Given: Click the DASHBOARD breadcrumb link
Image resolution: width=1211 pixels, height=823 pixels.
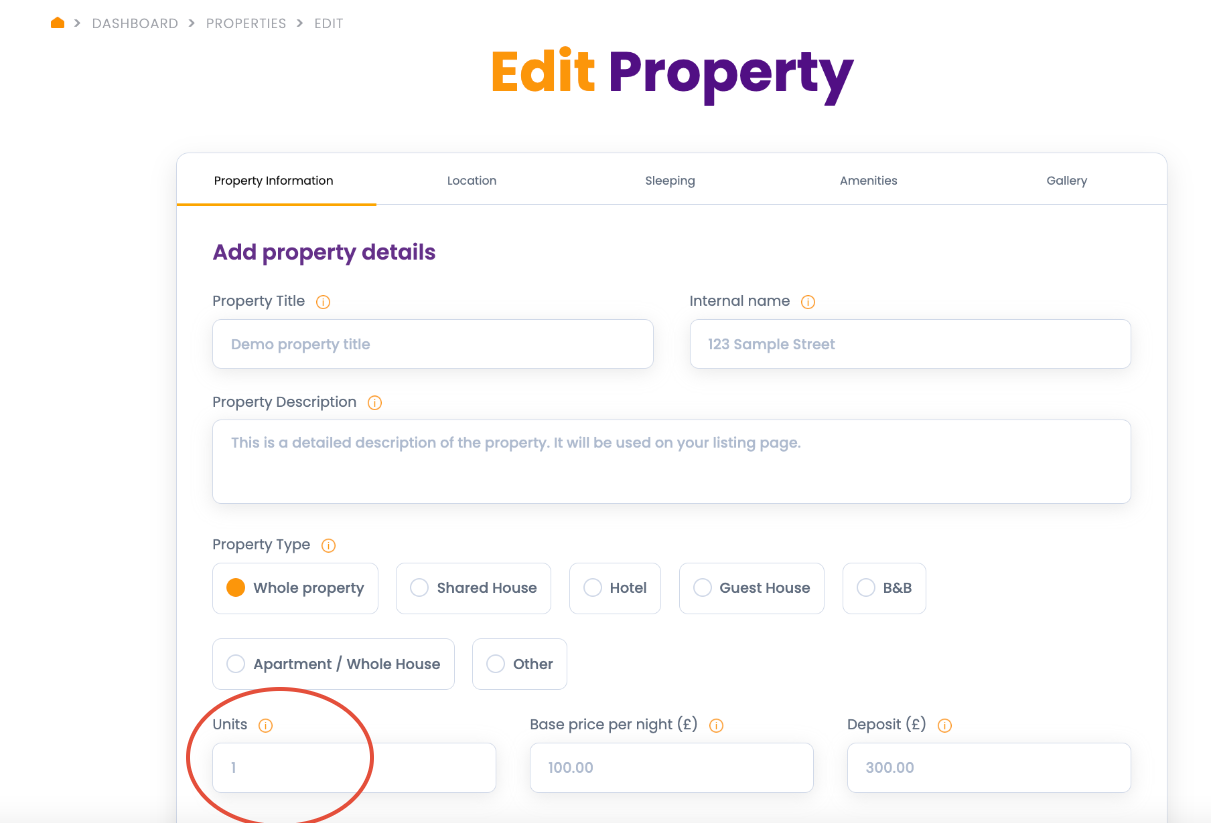Looking at the screenshot, I should (x=135, y=23).
